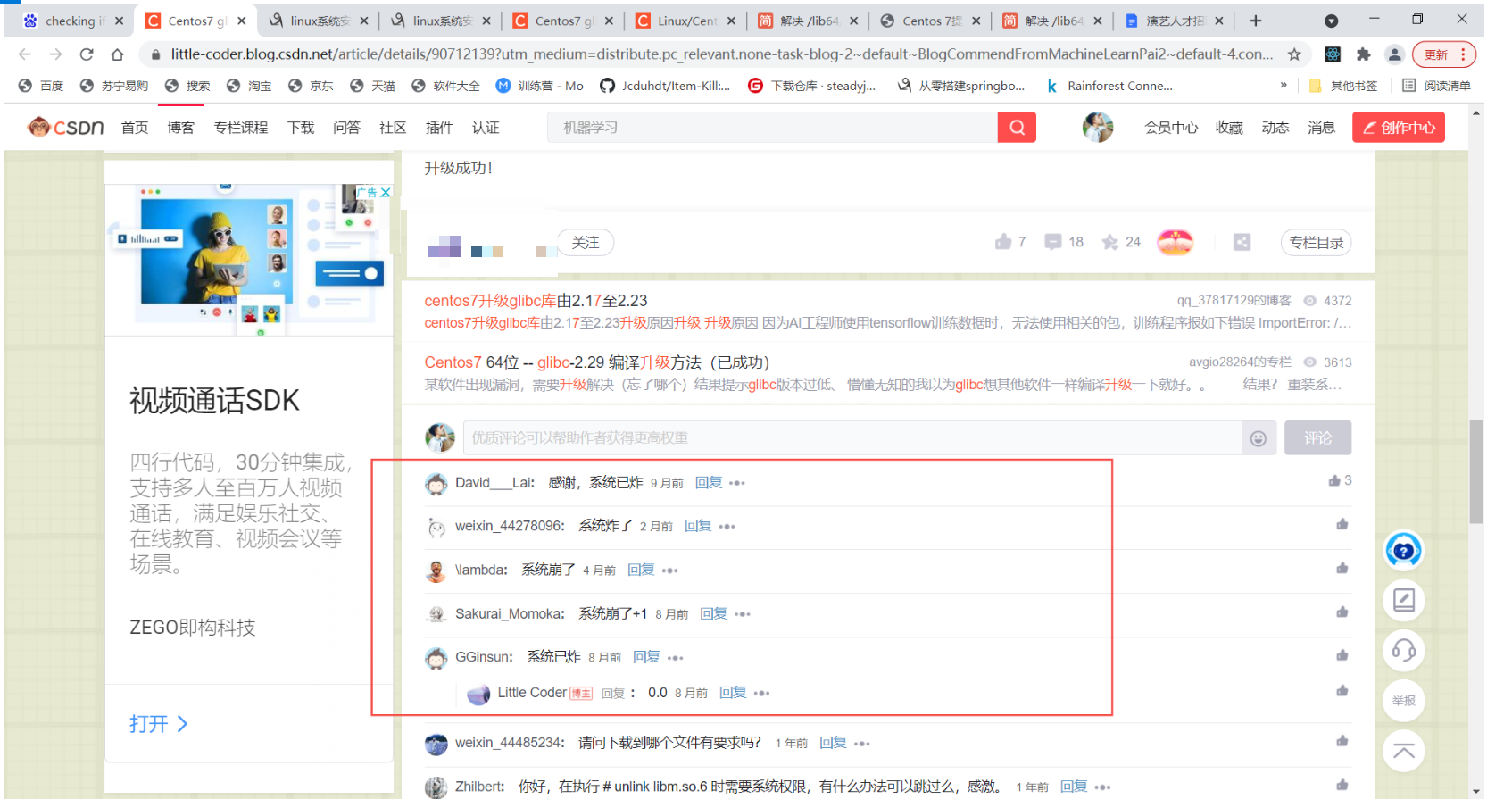Click the 评论 submit button
Viewport: 1512px width, 799px height.
tap(1317, 438)
